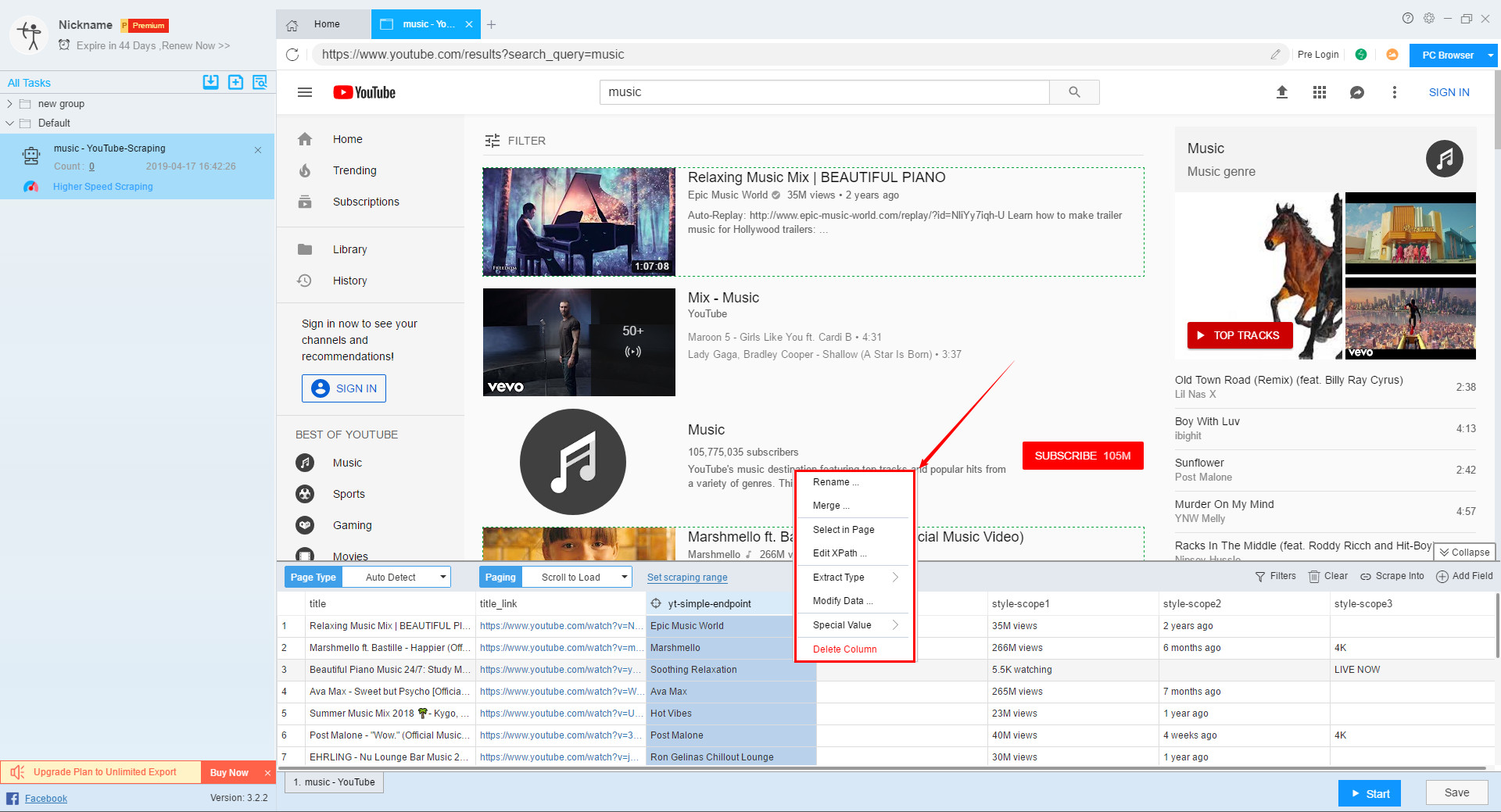Click the YouTube messages share icon
Image resolution: width=1501 pixels, height=812 pixels.
pos(1357,92)
